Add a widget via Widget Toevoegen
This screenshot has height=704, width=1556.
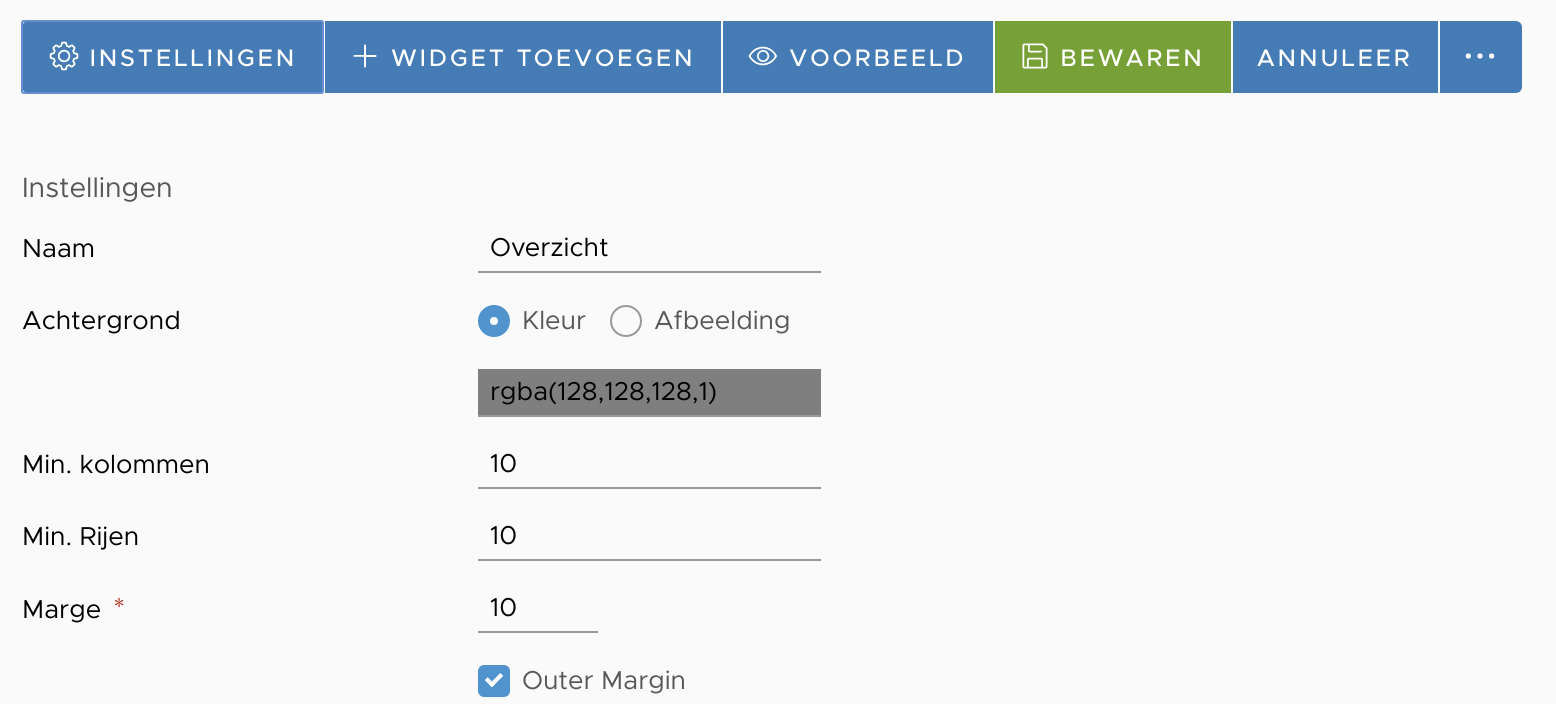tap(522, 57)
